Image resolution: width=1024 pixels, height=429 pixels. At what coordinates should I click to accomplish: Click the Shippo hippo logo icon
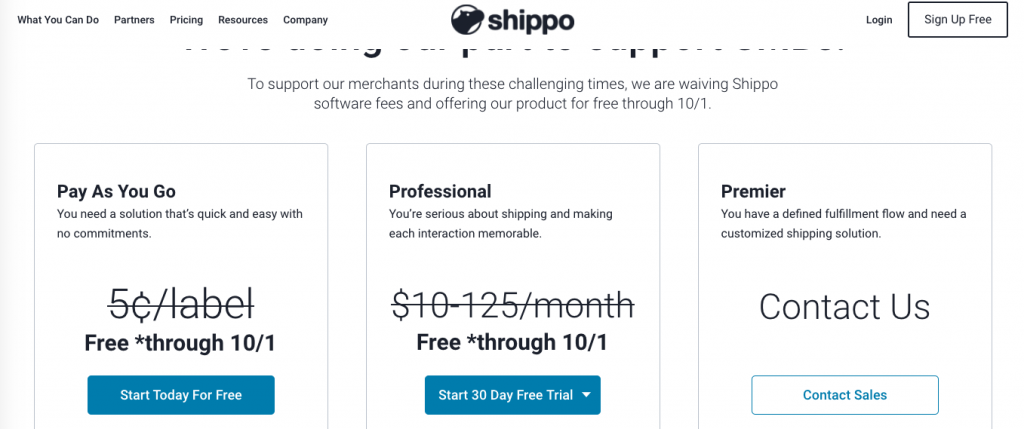click(x=467, y=20)
